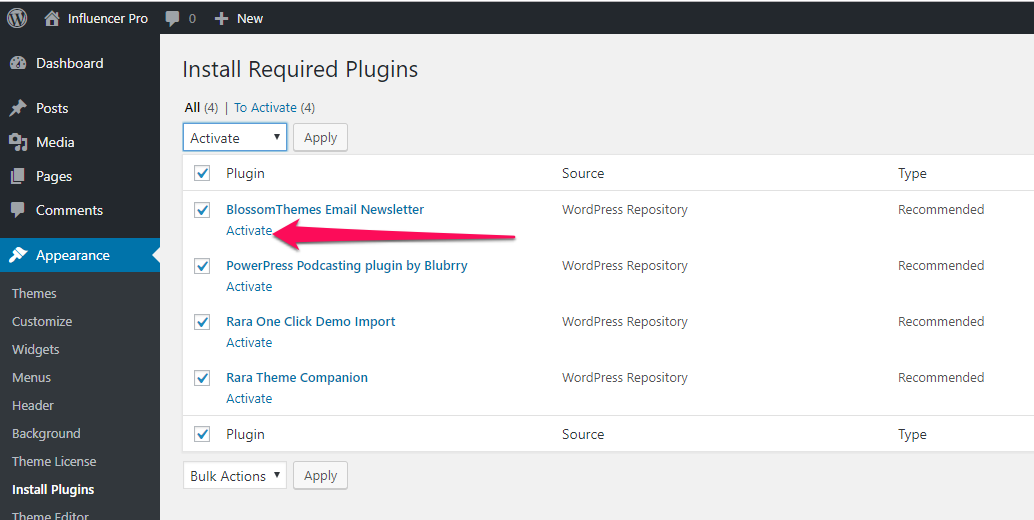
Task: Click the bottom Apply button
Action: [x=320, y=476]
